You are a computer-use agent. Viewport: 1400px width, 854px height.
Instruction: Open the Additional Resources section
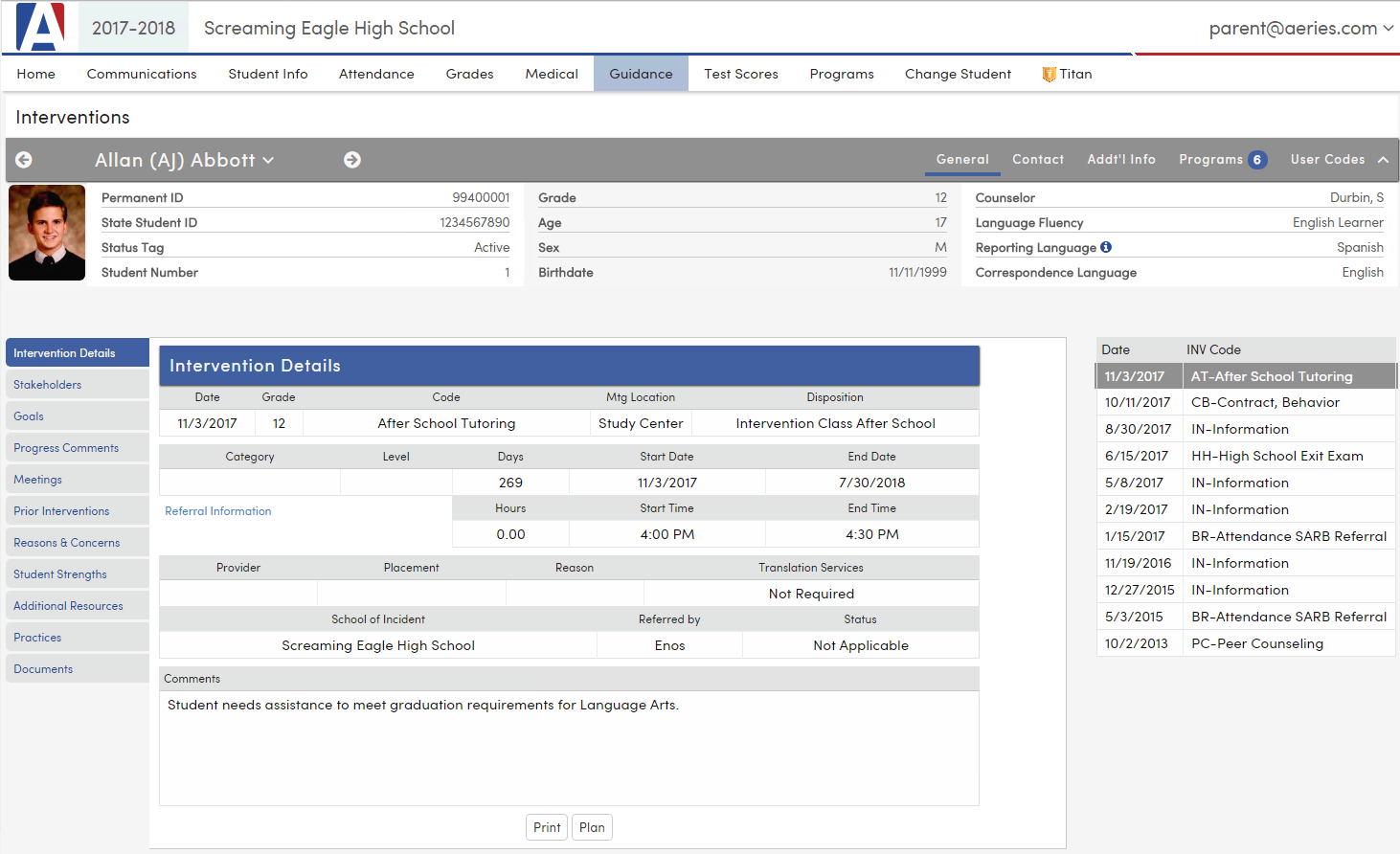click(78, 605)
